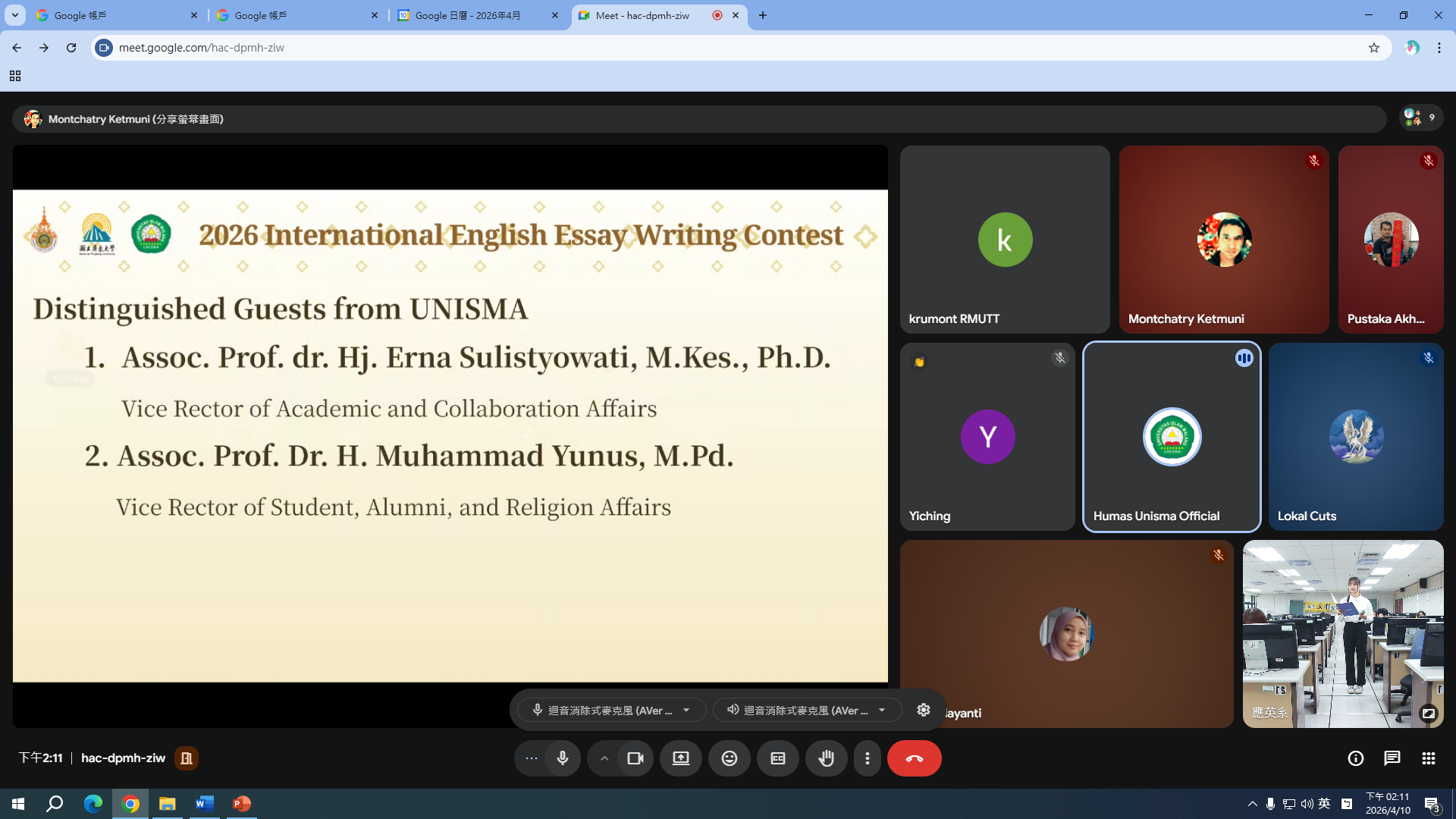1456x819 pixels.
Task: Open meeting details info icon
Action: [1355, 758]
